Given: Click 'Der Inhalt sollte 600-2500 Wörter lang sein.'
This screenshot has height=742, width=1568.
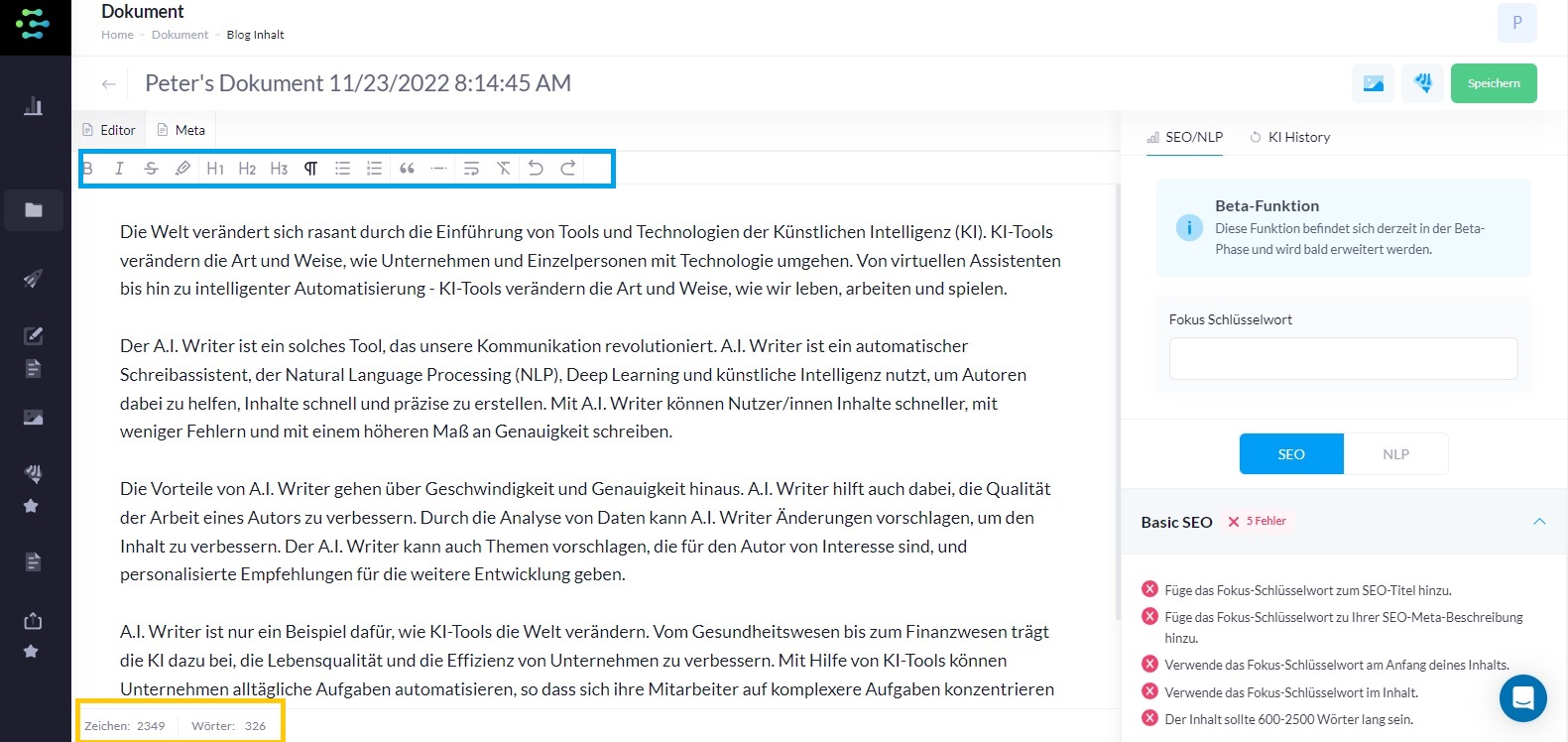Looking at the screenshot, I should pyautogui.click(x=1289, y=719).
